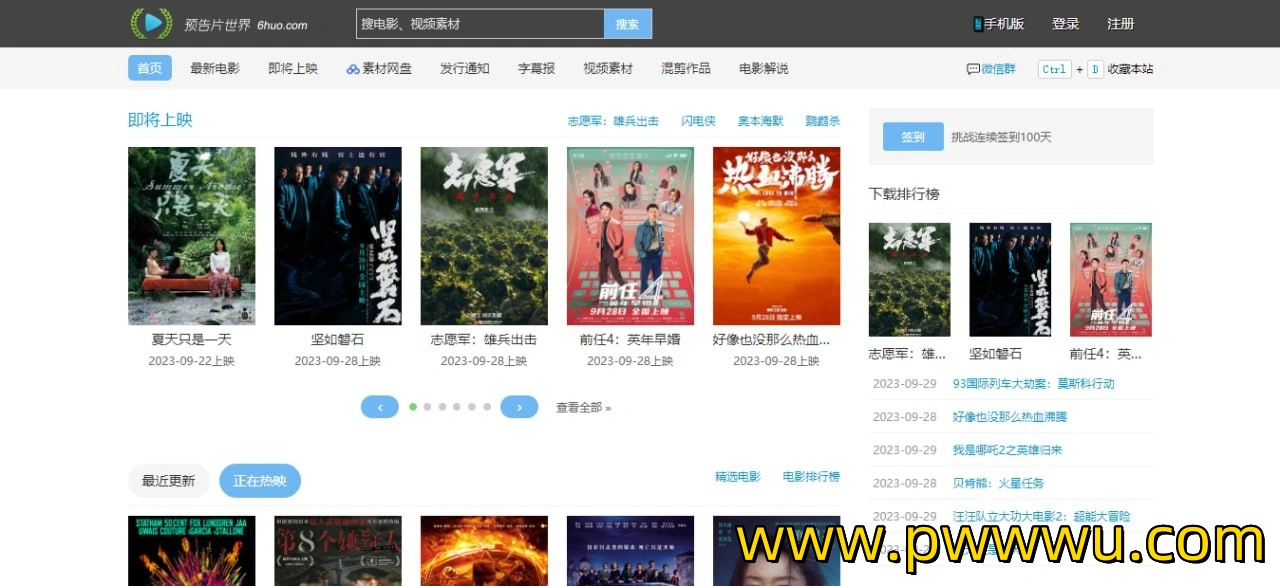Click the 搜索 search button
1280x586 pixels.
point(628,24)
